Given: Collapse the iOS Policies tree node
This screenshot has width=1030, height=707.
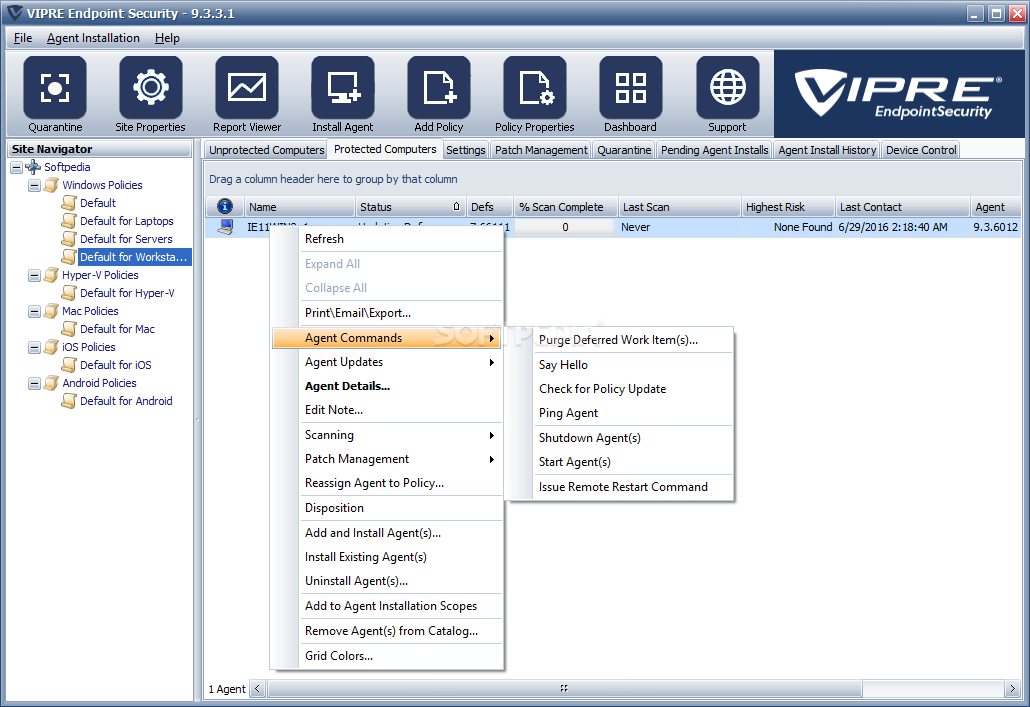Looking at the screenshot, I should click(x=34, y=348).
